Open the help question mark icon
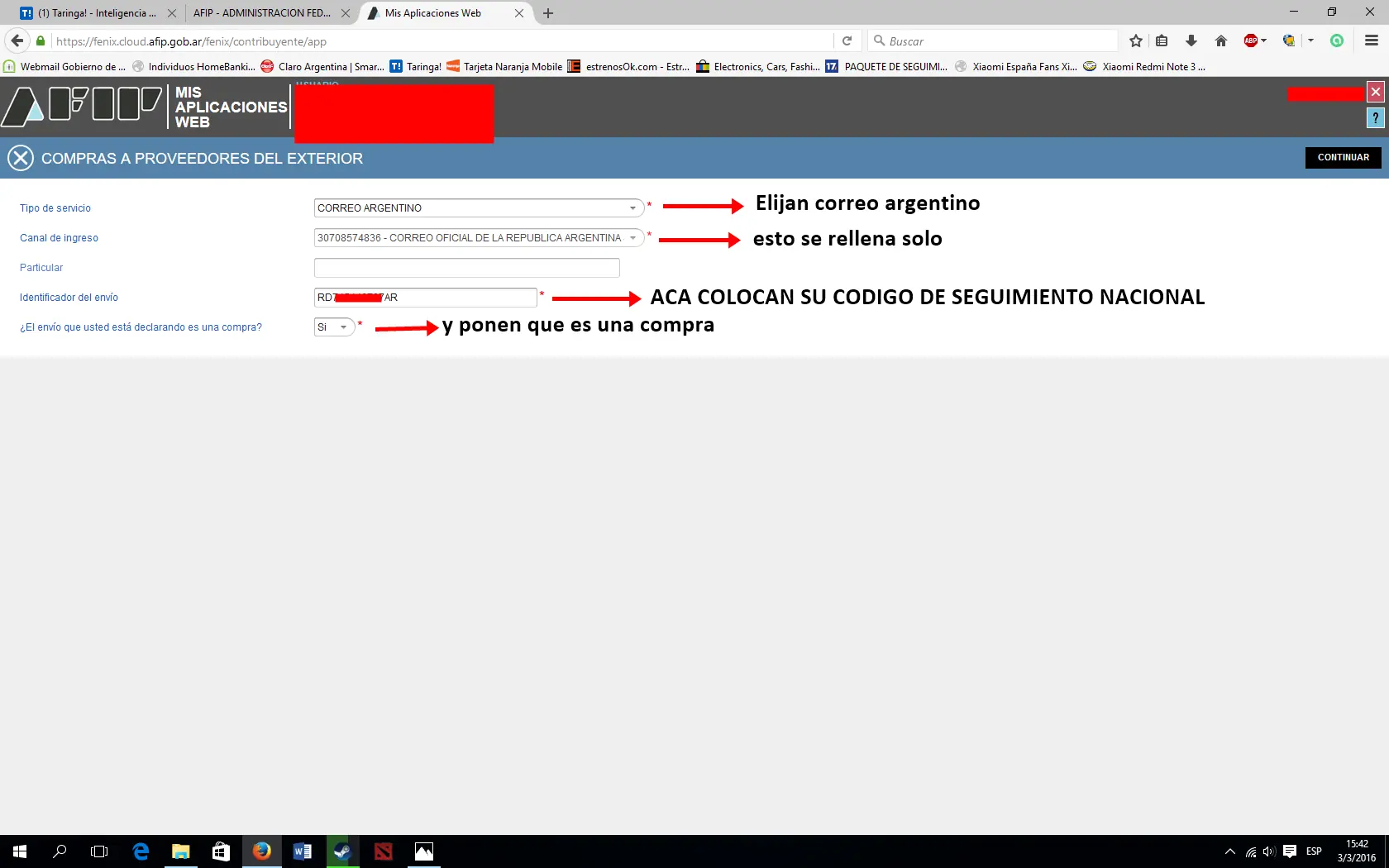This screenshot has width=1389, height=868. (1375, 118)
